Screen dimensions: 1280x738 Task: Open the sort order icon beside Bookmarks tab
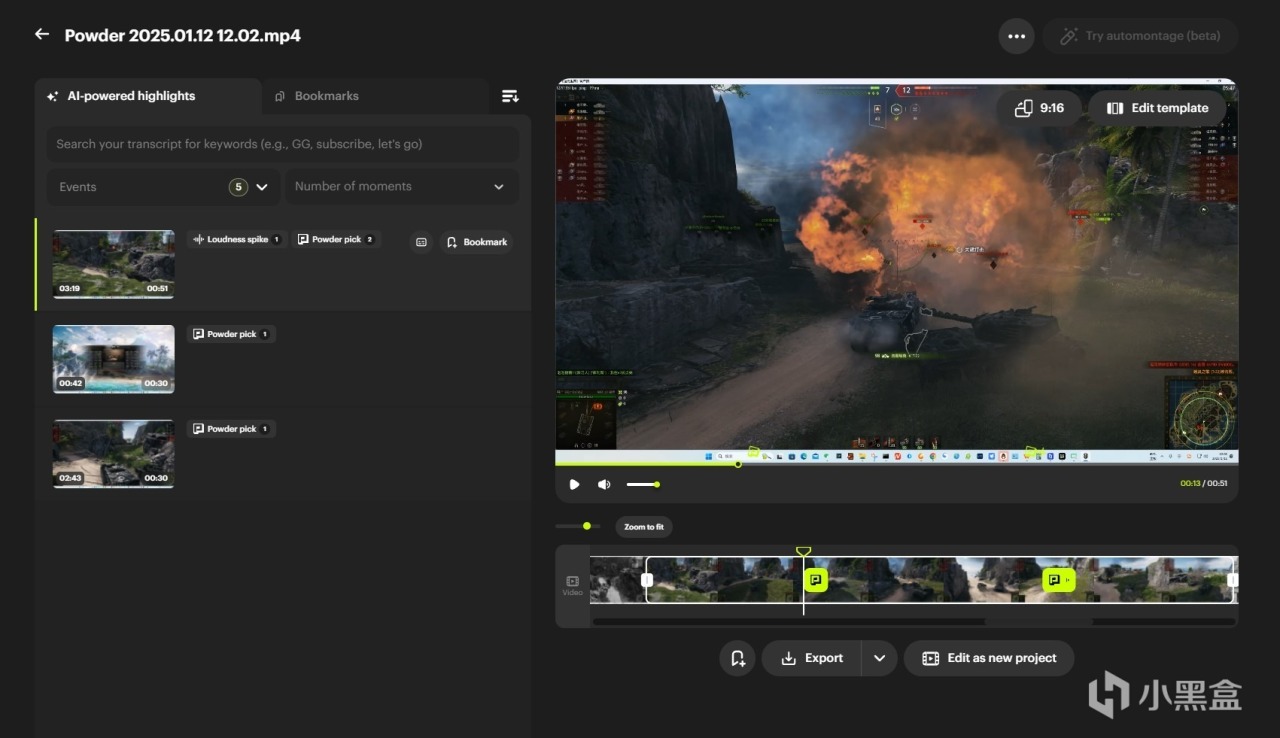click(x=510, y=96)
